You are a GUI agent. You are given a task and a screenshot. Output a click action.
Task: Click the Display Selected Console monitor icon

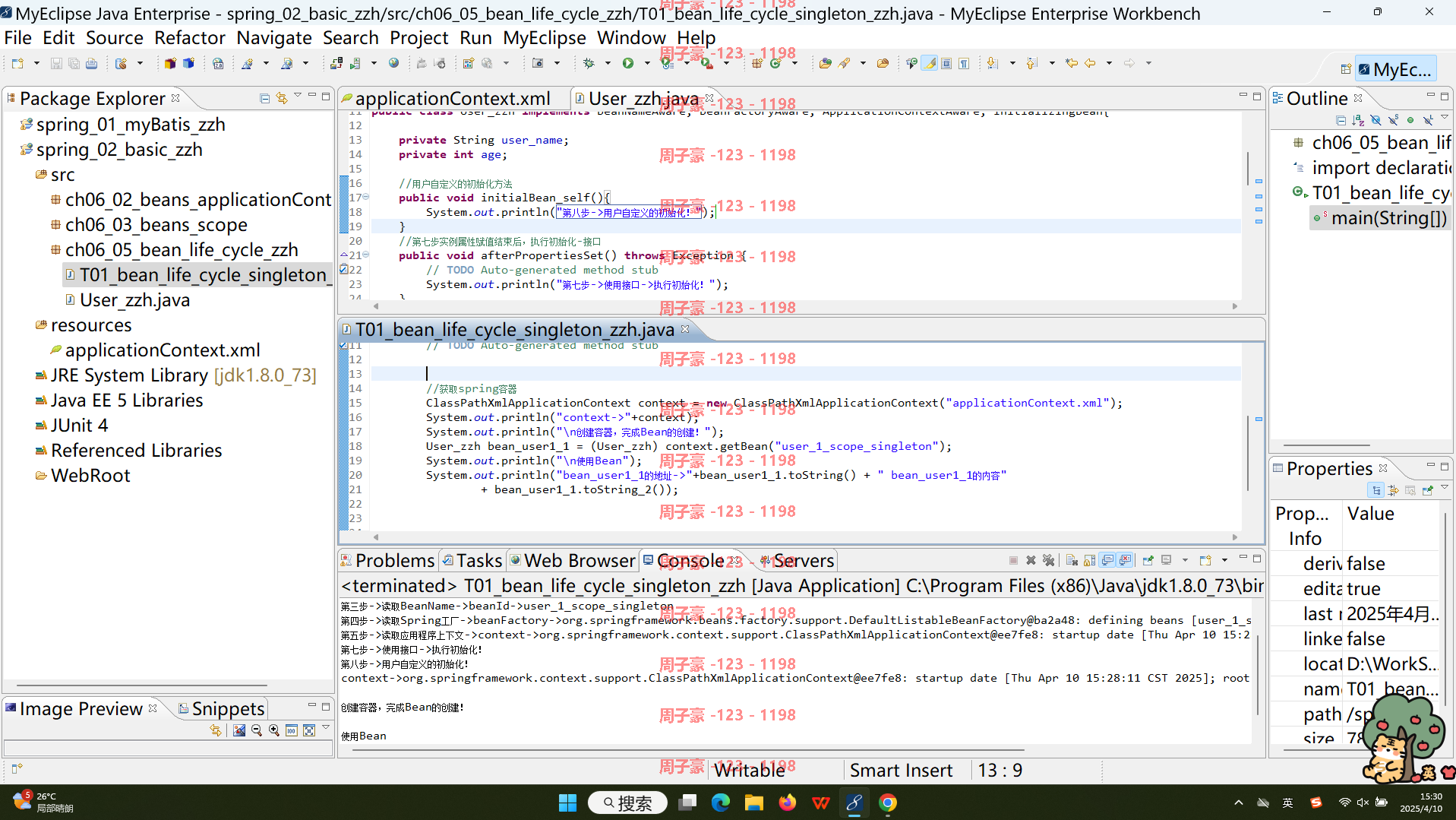pos(1167,561)
